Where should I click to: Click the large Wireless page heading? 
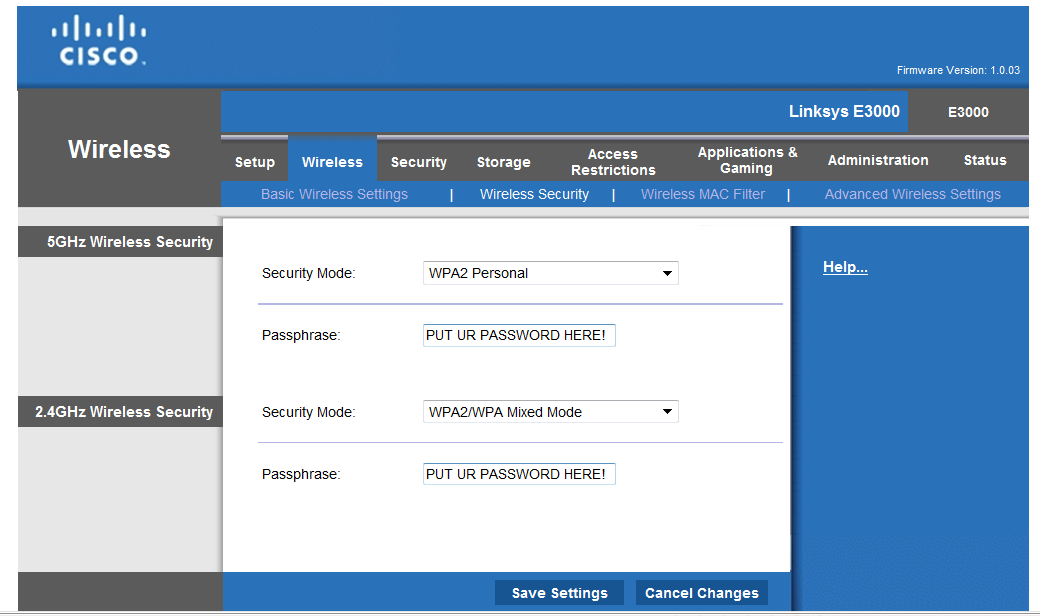pyautogui.click(x=119, y=149)
